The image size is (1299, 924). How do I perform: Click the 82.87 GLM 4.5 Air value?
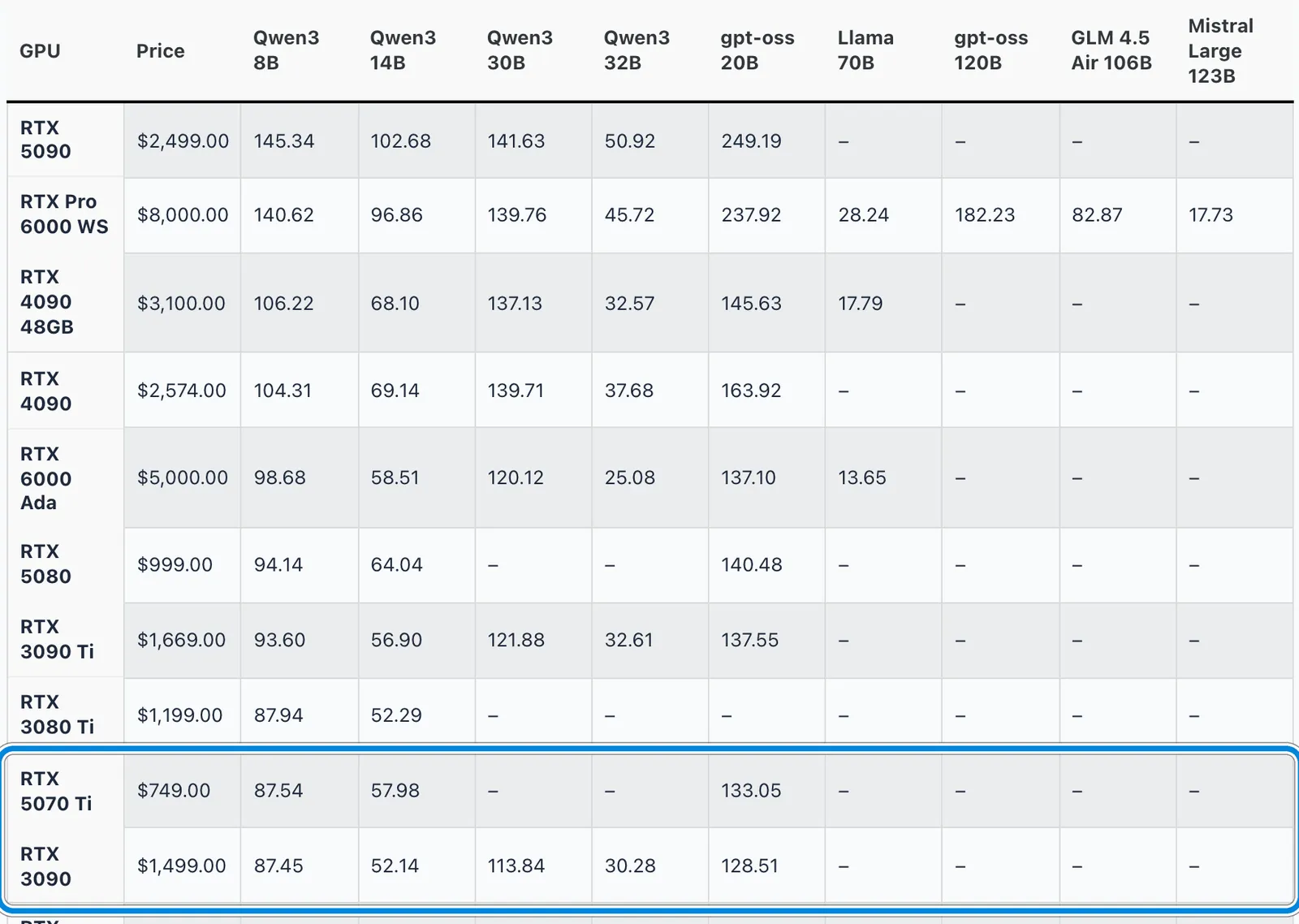click(1097, 215)
